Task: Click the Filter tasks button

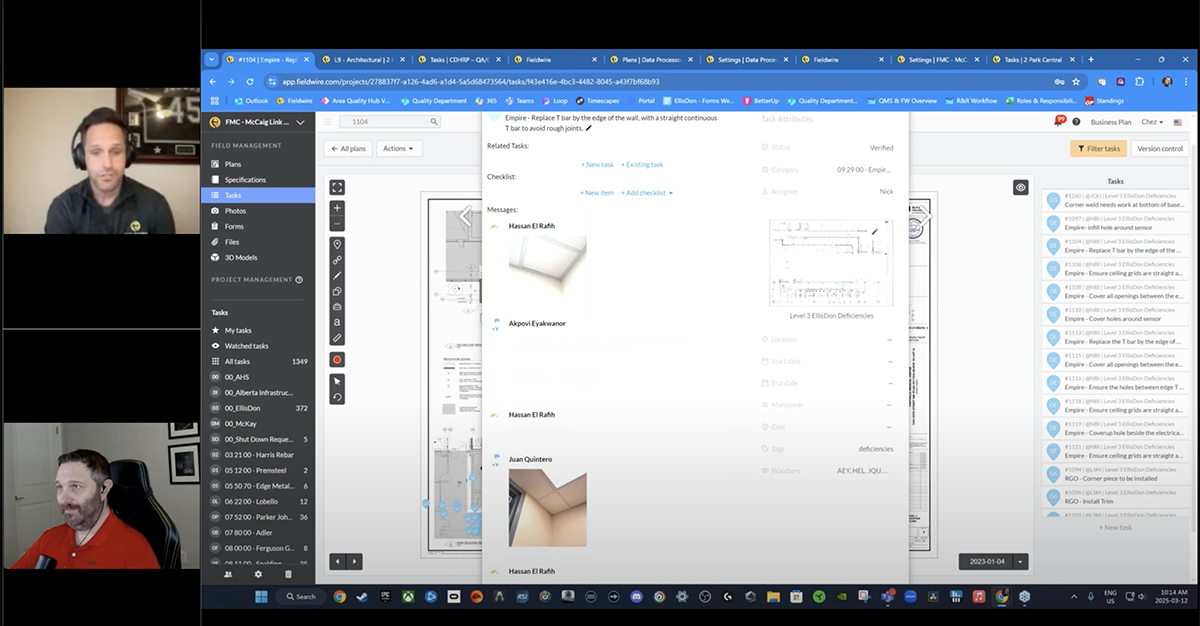Action: 1099,148
